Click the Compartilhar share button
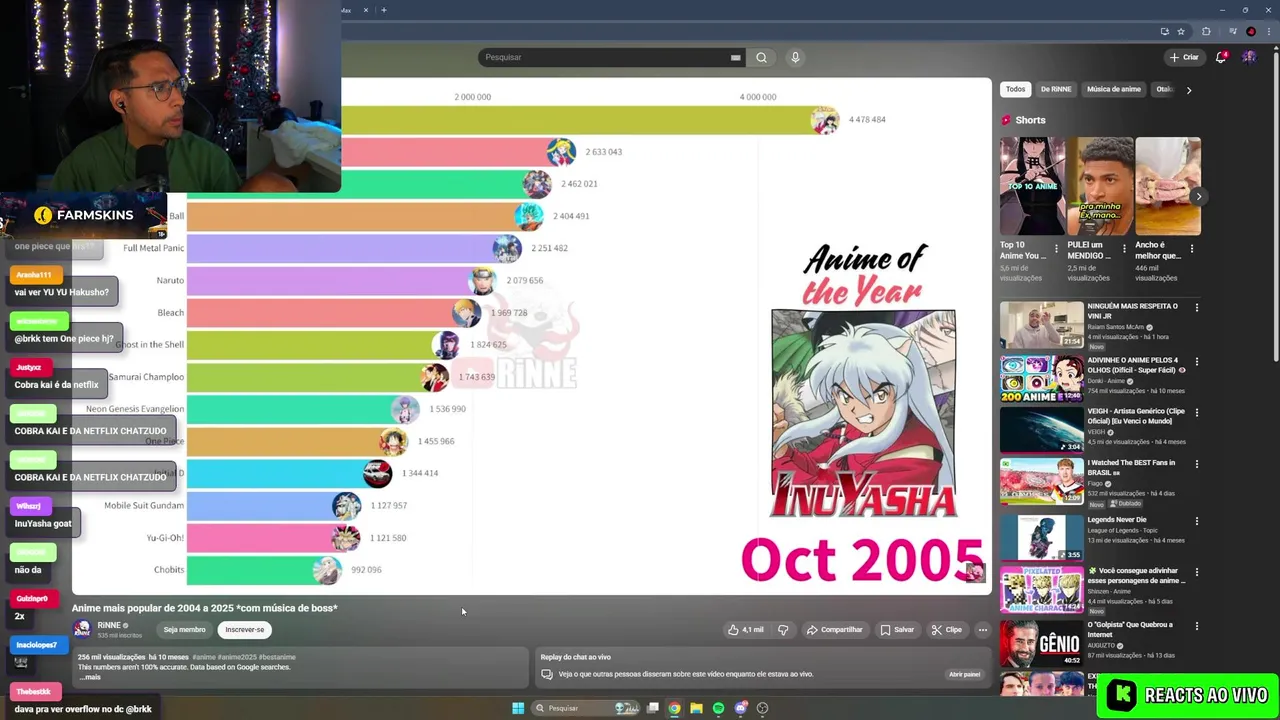Image resolution: width=1280 pixels, height=720 pixels. click(834, 630)
